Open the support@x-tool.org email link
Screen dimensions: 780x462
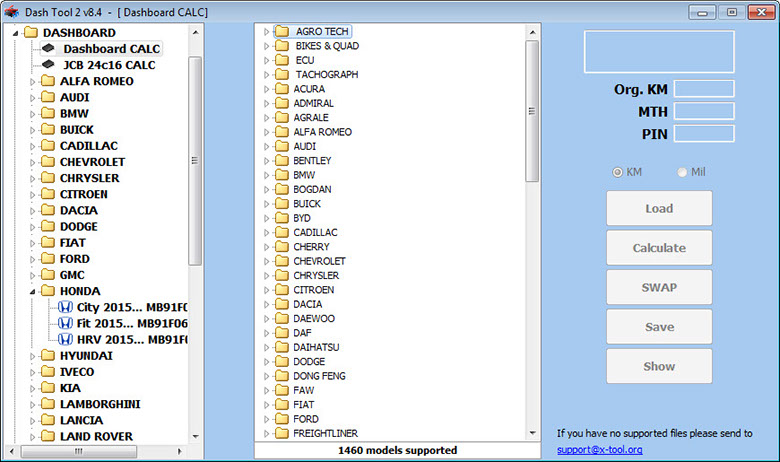point(599,449)
